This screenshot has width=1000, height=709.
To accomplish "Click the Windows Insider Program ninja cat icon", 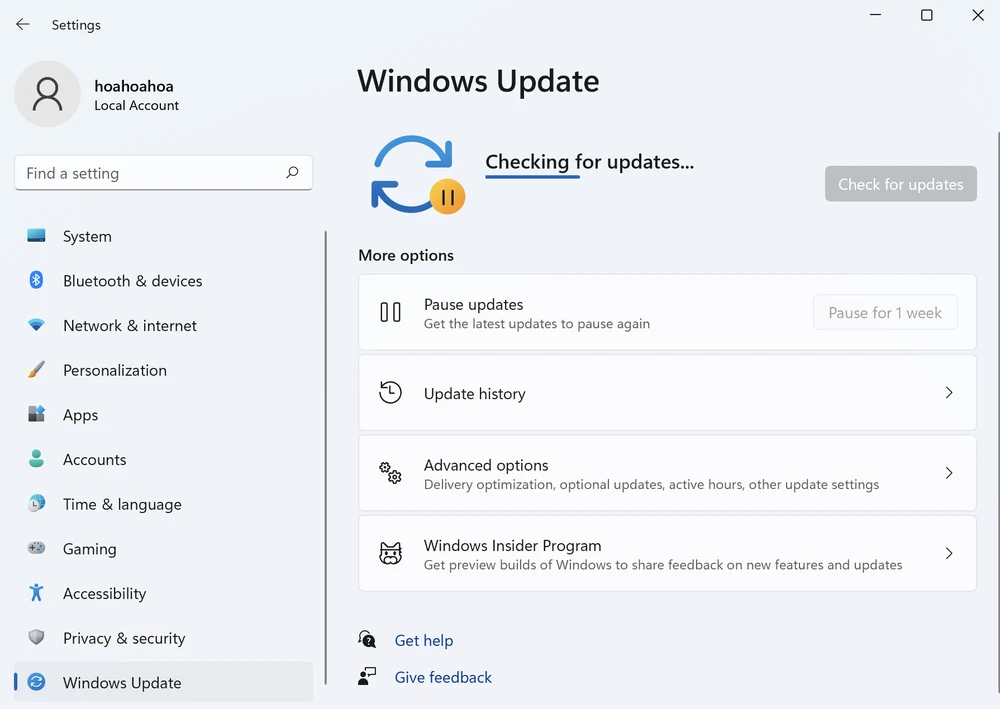I will [390, 553].
